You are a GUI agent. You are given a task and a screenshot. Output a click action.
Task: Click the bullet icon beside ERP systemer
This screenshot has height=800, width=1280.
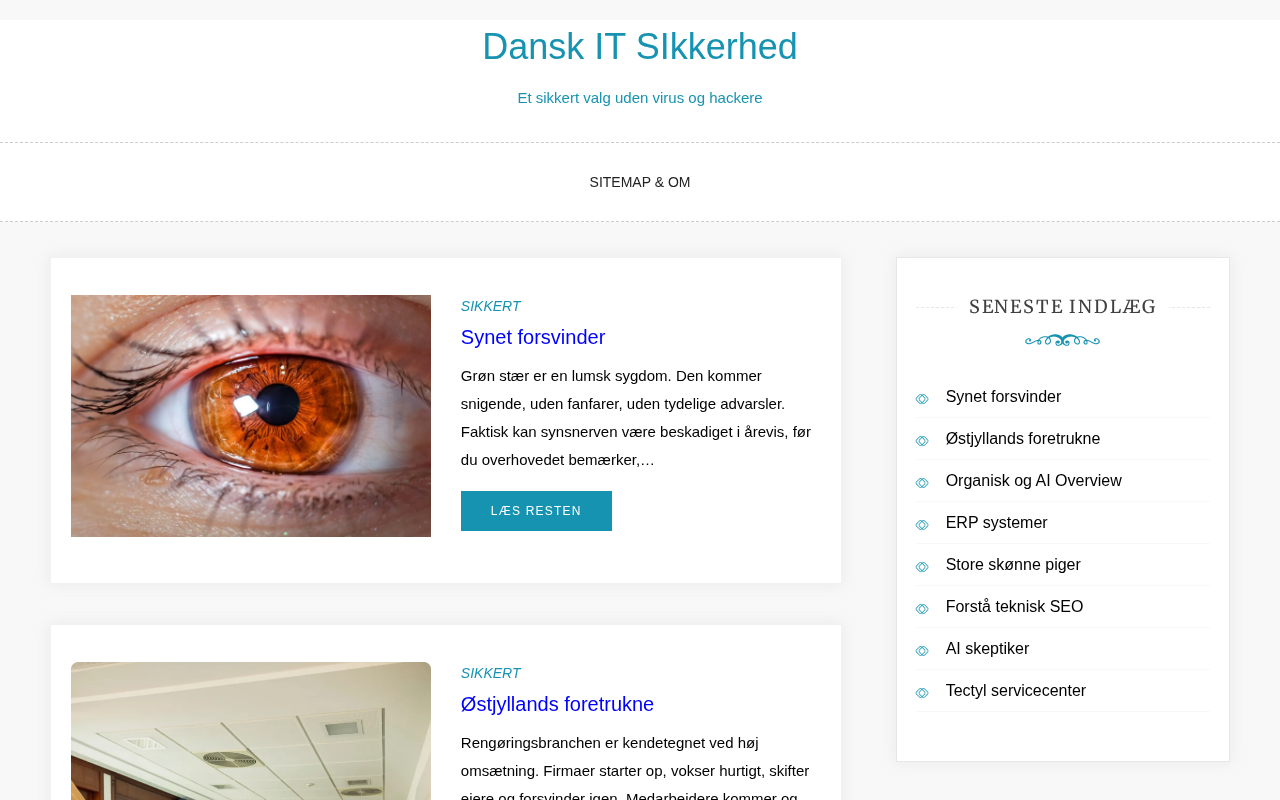[922, 525]
